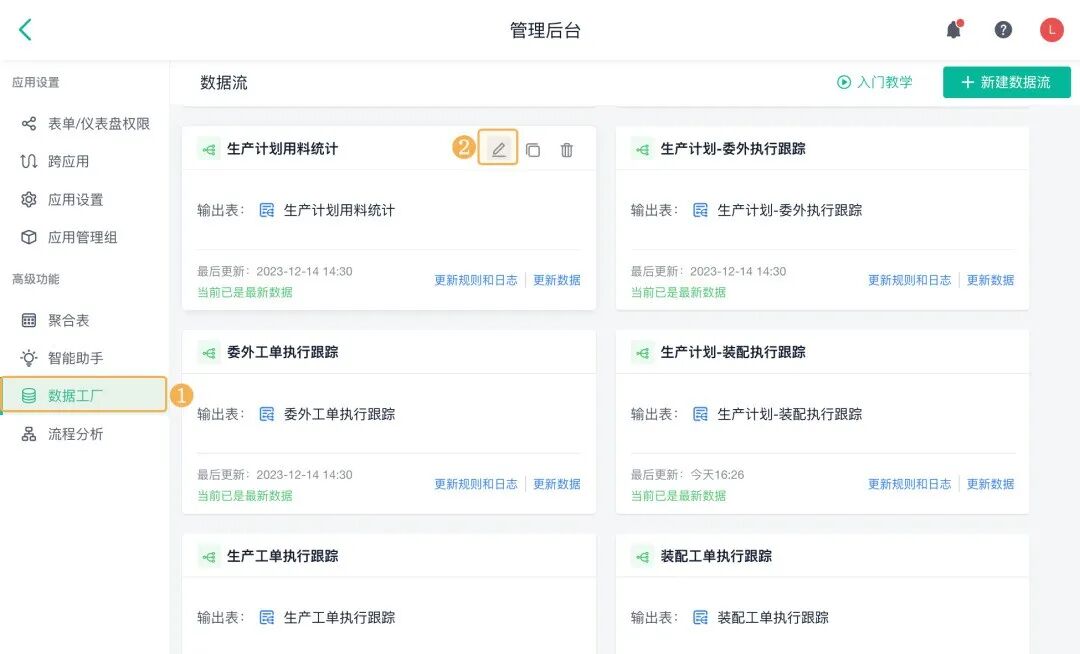
Task: Open 更新规则和日志 for 委外工单执行跟踪
Action: [x=476, y=484]
